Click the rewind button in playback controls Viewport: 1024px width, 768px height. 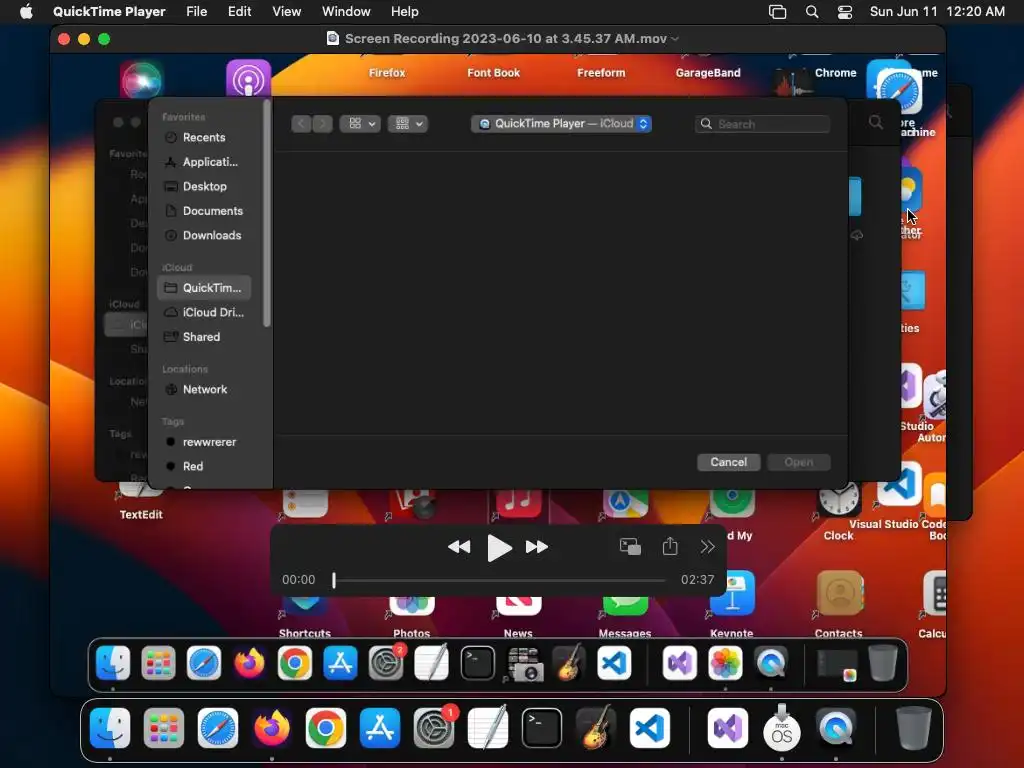(x=459, y=547)
